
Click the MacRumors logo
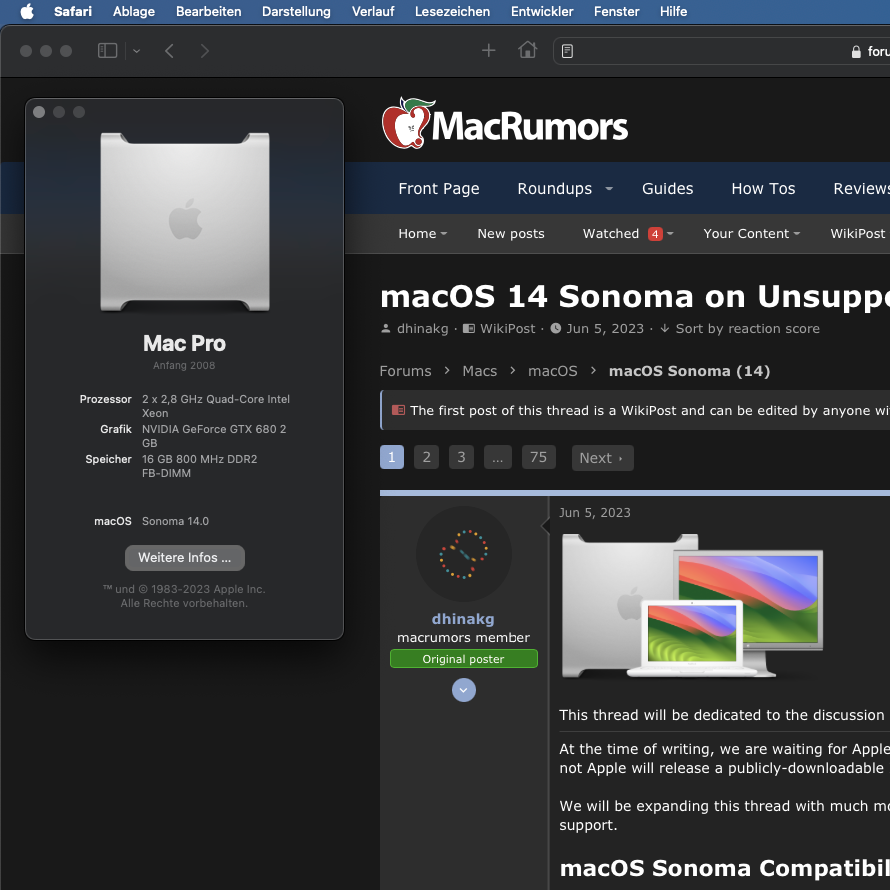tap(505, 123)
